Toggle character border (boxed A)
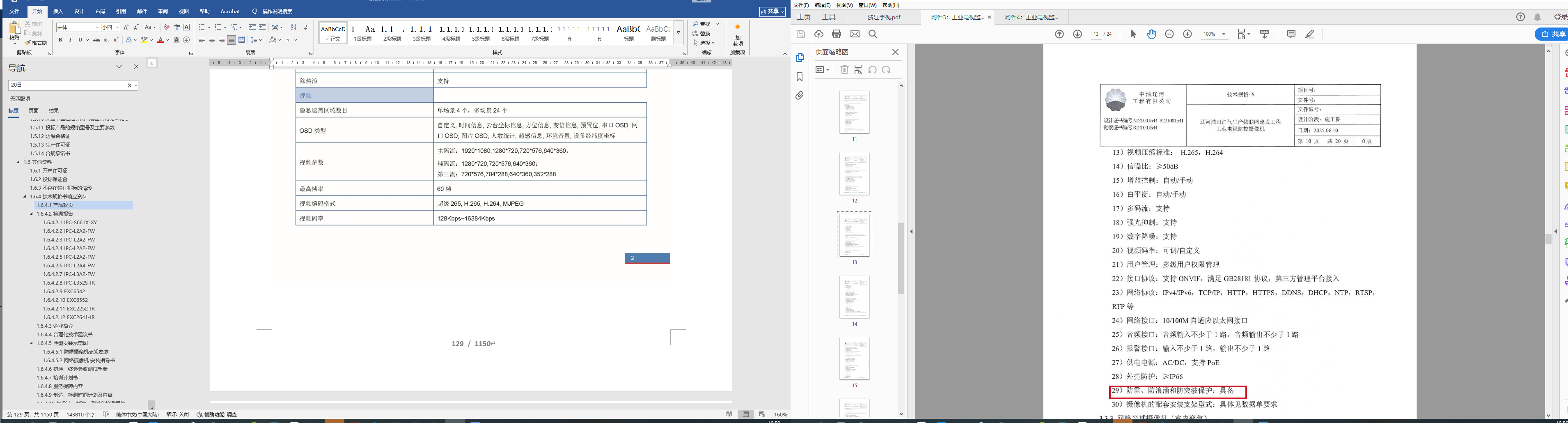The height and width of the screenshot is (423, 1568). (x=186, y=28)
